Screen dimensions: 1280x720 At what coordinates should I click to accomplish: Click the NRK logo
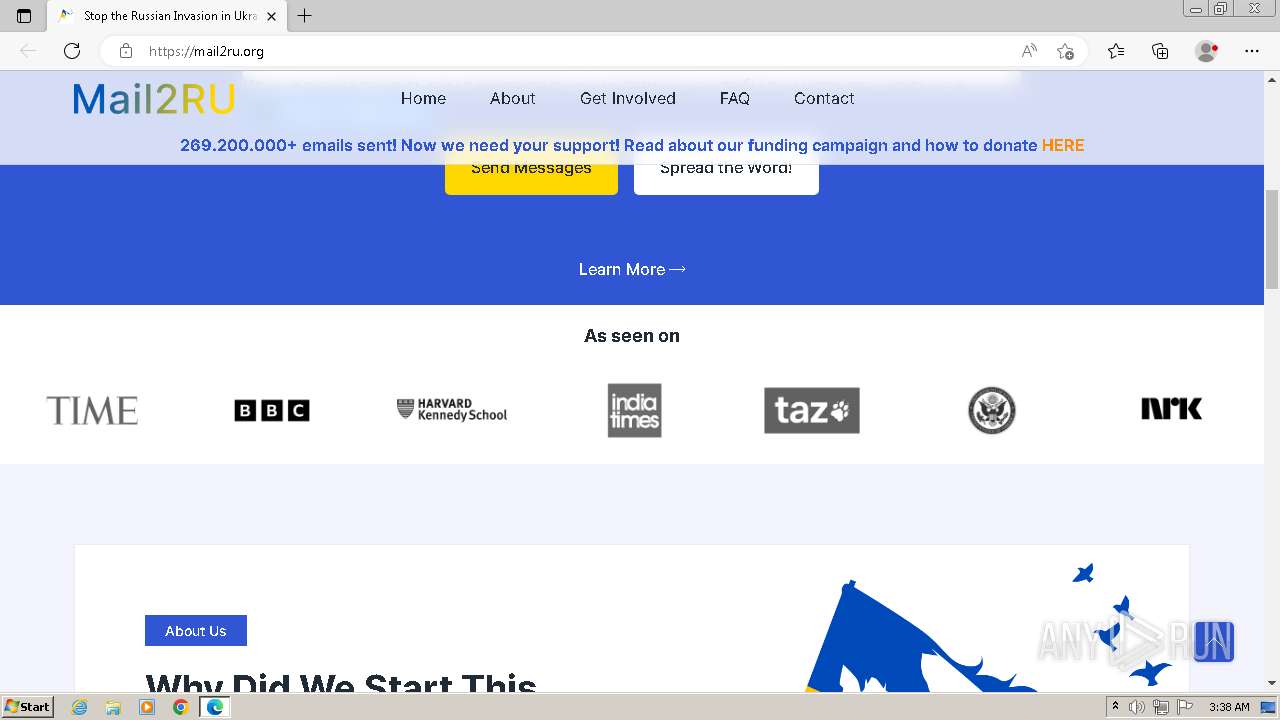(1171, 409)
